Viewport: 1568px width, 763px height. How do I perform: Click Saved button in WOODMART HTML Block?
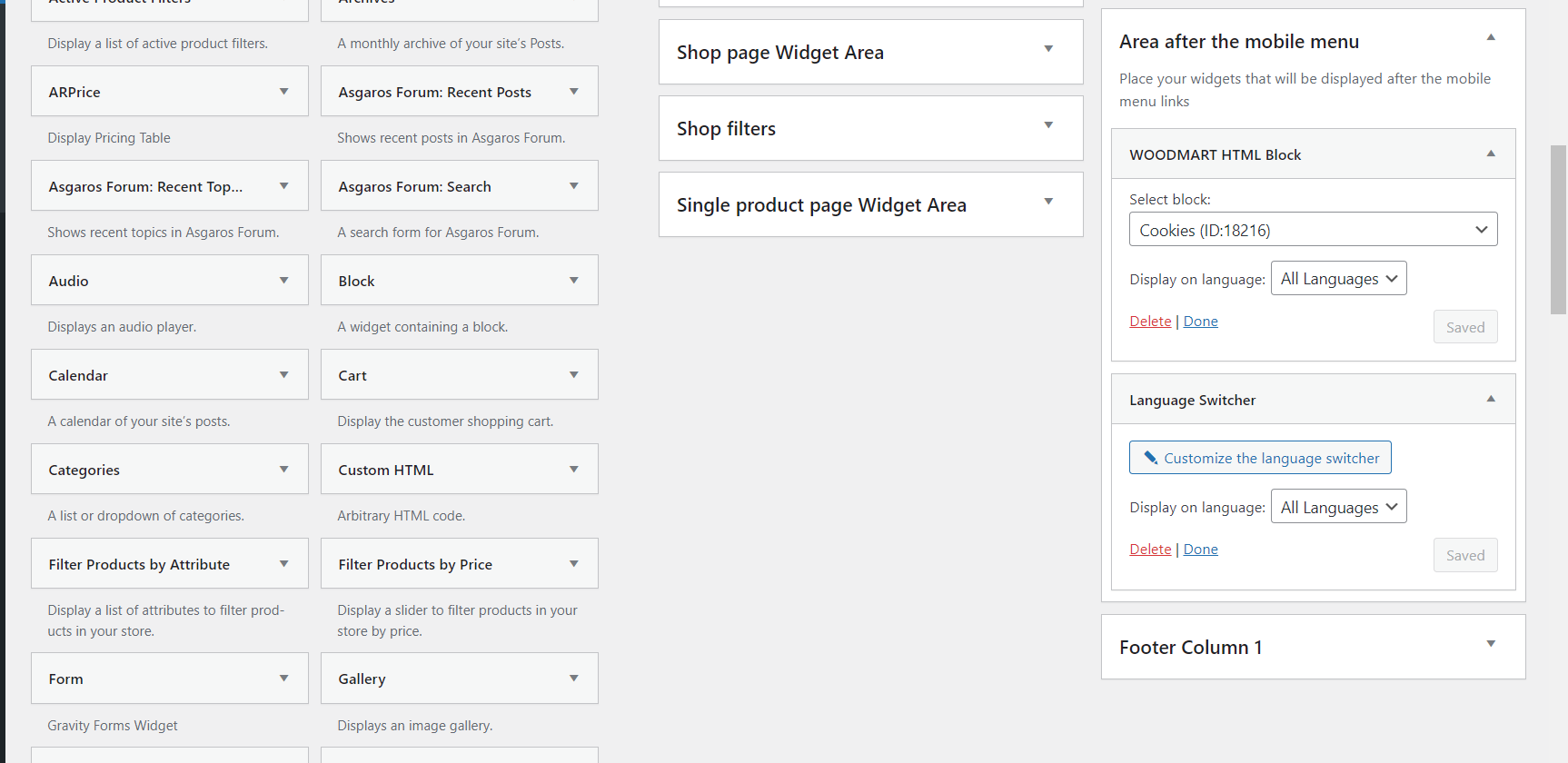pyautogui.click(x=1464, y=328)
